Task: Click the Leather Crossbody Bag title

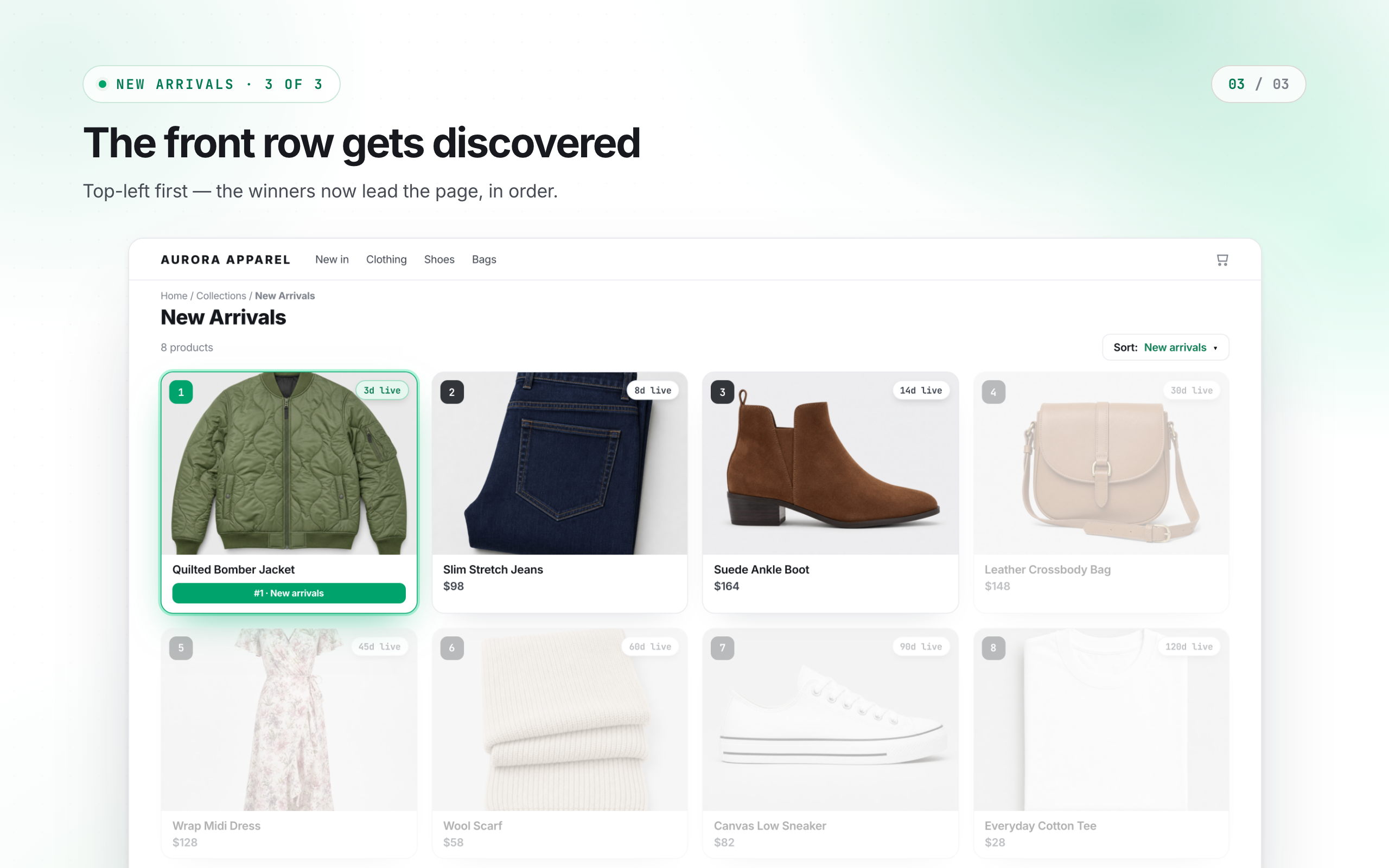Action: [x=1048, y=570]
